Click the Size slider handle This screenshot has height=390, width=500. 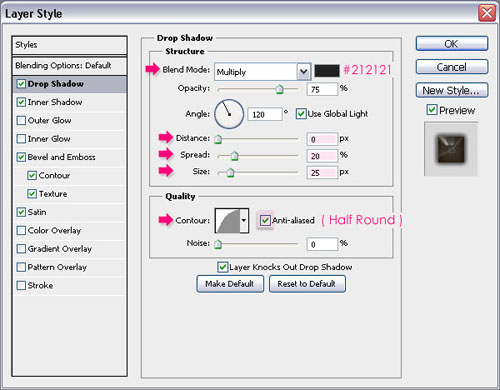(230, 173)
